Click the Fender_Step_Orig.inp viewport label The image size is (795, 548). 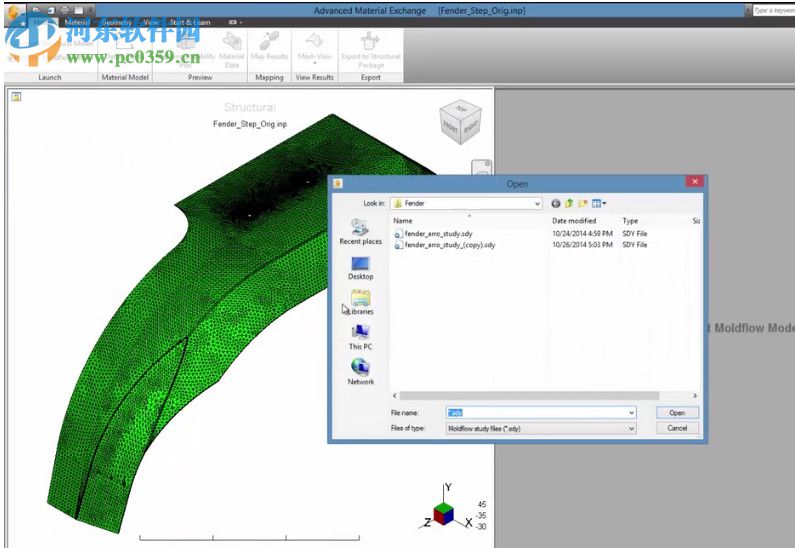pyautogui.click(x=250, y=124)
